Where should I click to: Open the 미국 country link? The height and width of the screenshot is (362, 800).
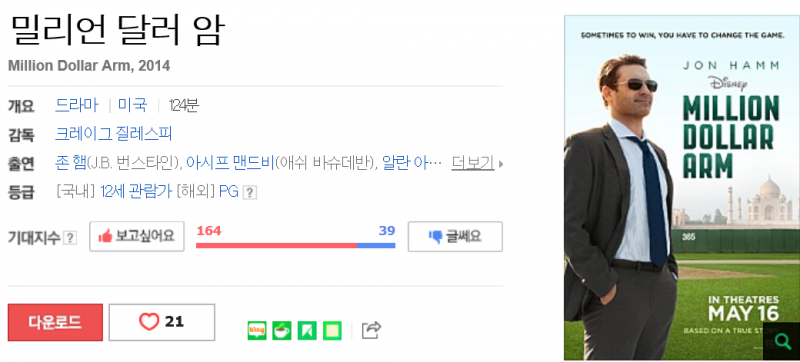133,105
